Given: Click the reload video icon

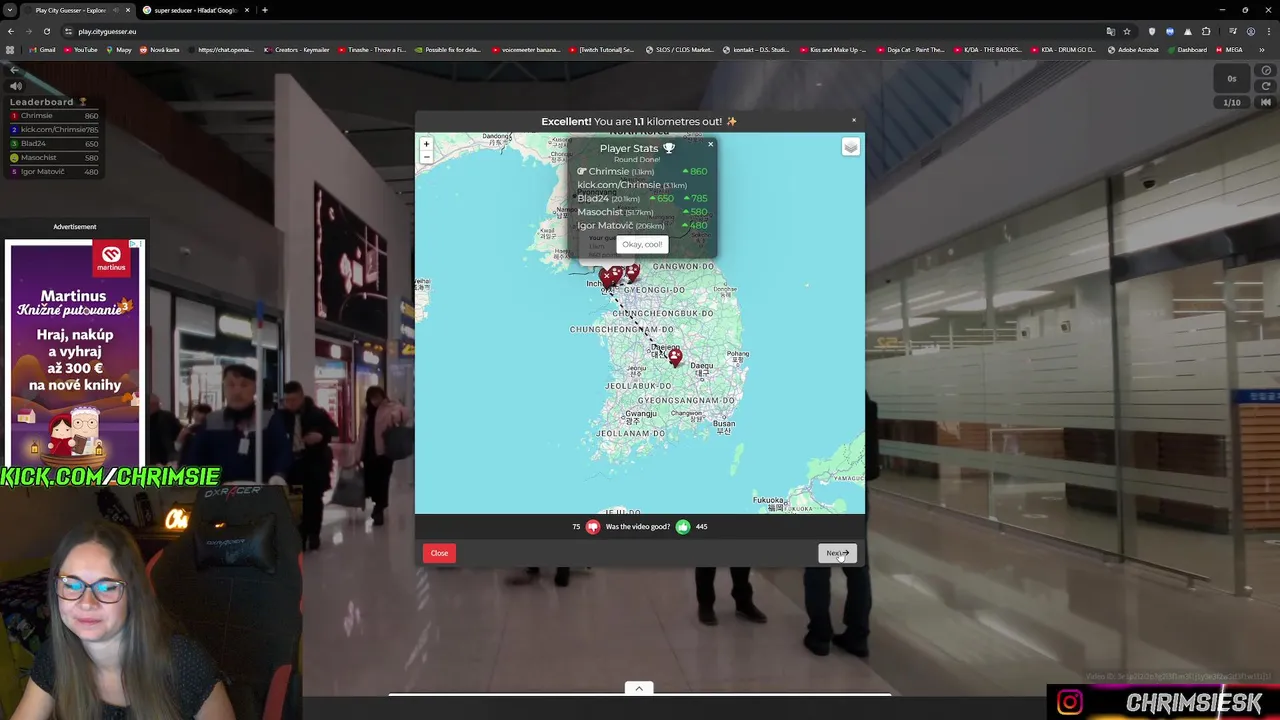Looking at the screenshot, I should 1266,86.
